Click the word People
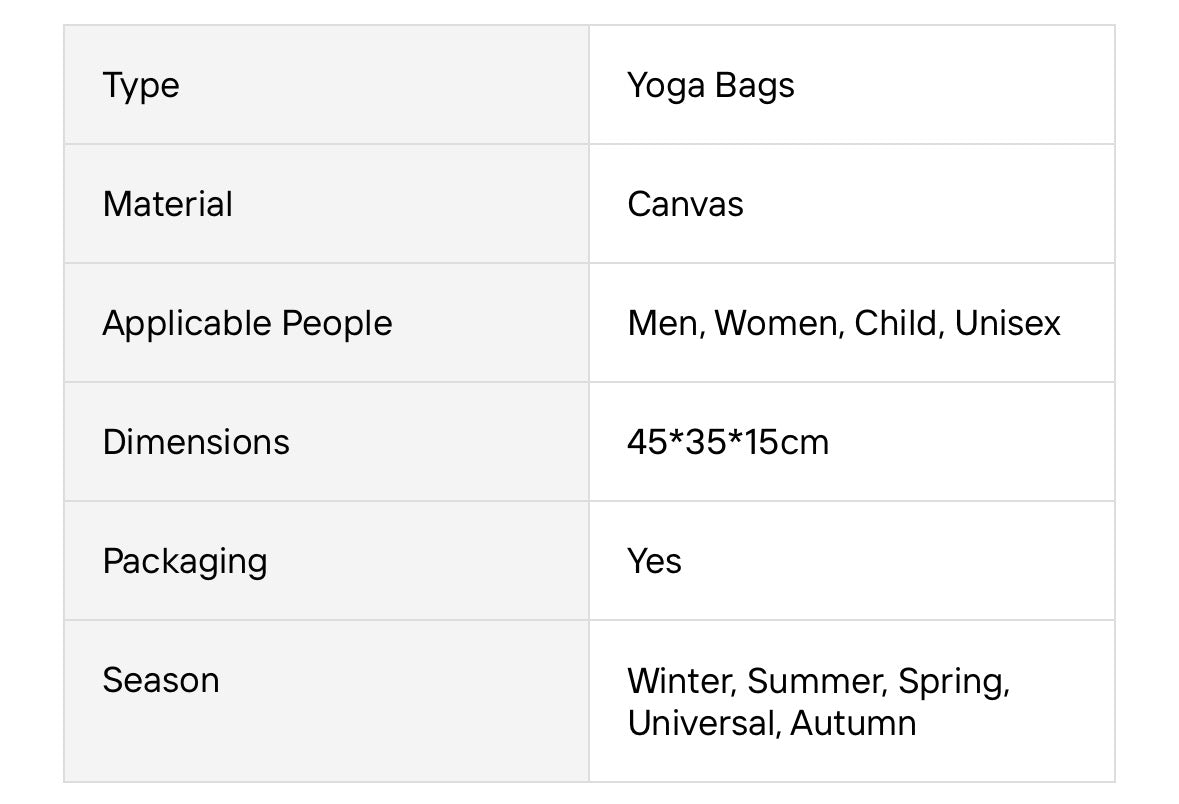1179x804 pixels. point(337,324)
